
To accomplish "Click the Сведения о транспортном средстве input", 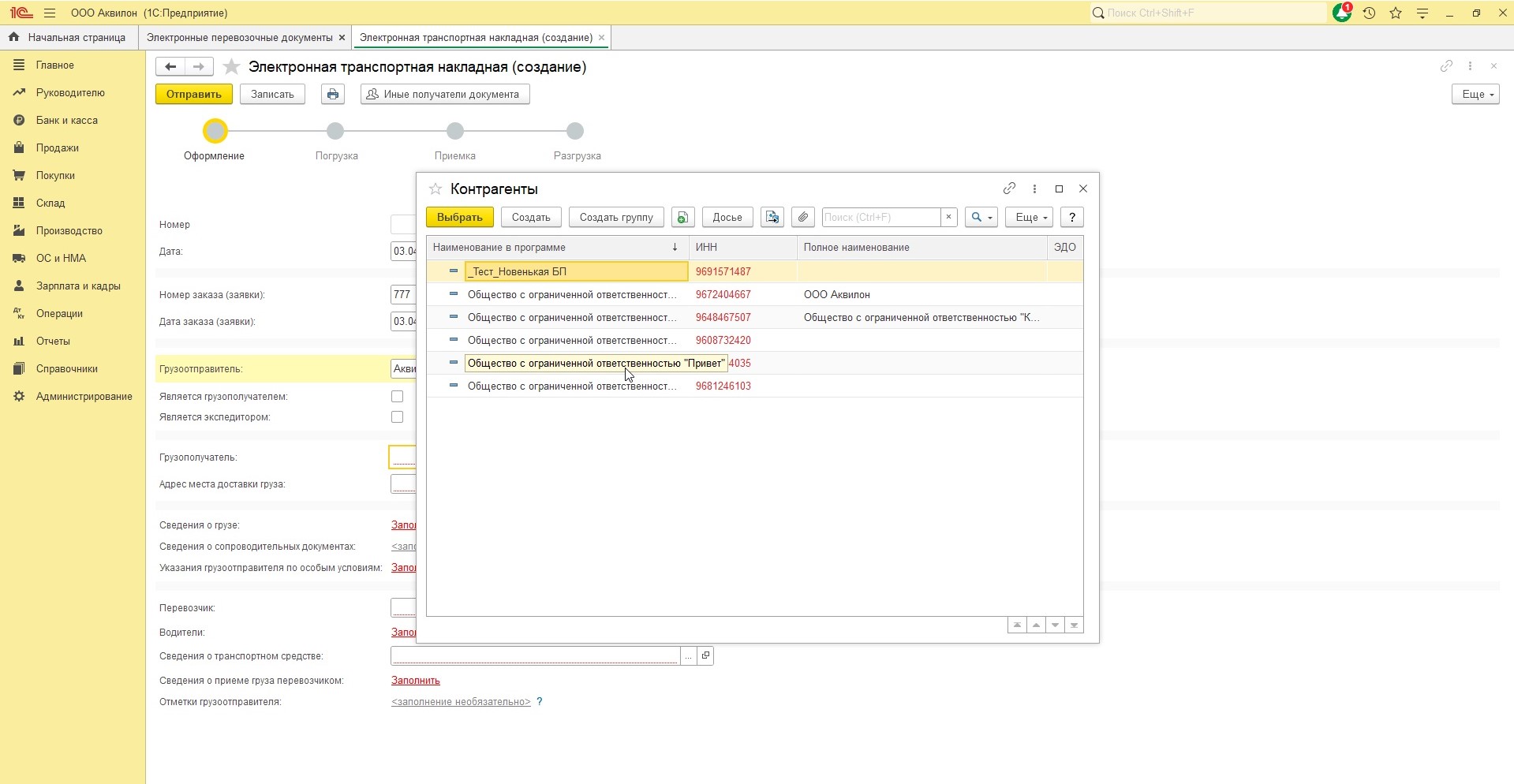I will click(536, 655).
